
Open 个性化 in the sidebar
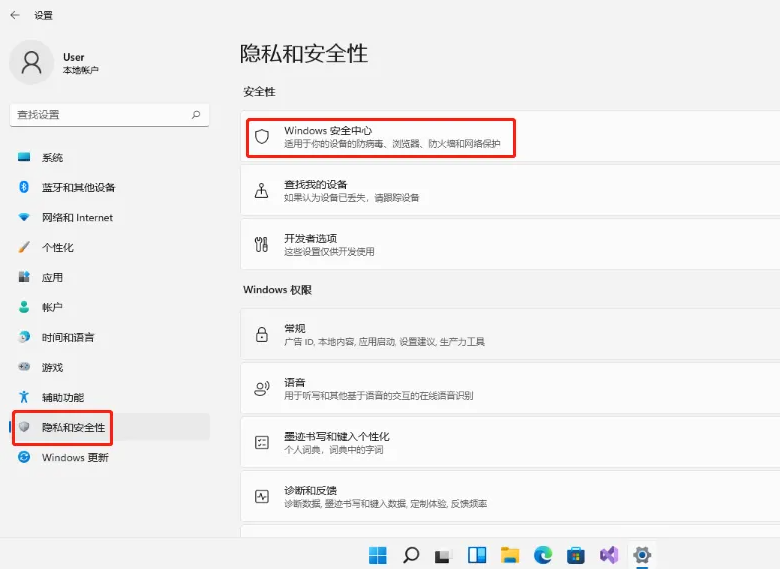109,247
